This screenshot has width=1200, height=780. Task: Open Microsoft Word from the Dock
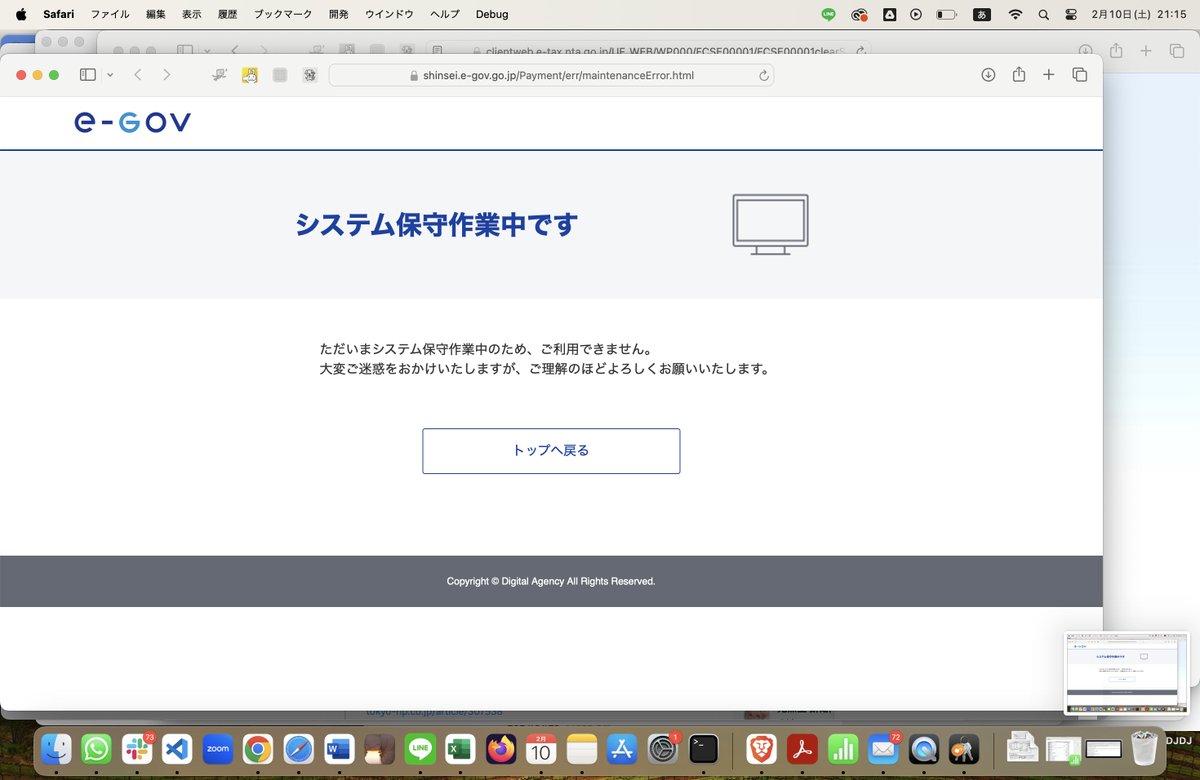click(339, 748)
